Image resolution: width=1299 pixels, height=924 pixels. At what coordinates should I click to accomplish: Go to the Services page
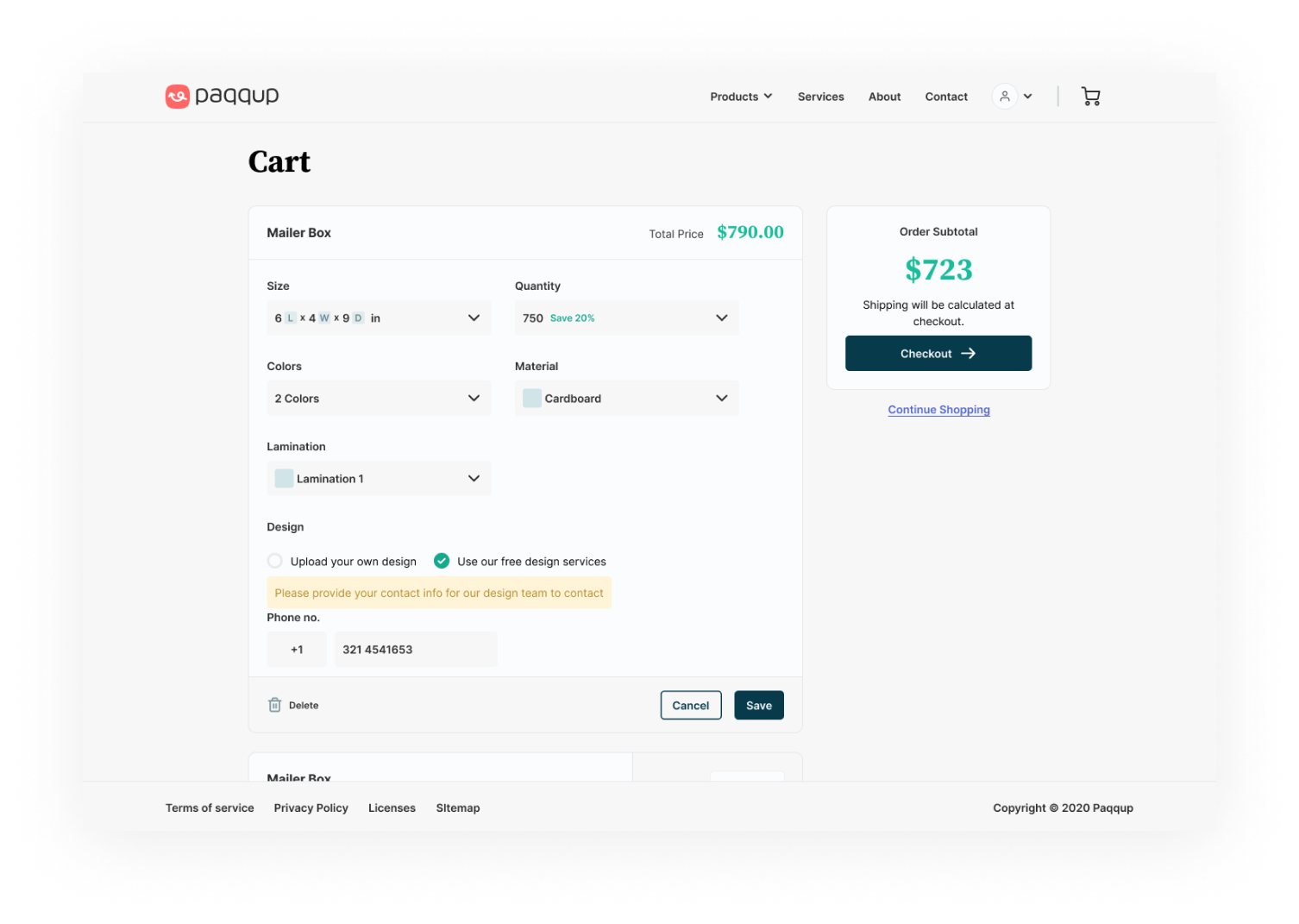point(820,97)
